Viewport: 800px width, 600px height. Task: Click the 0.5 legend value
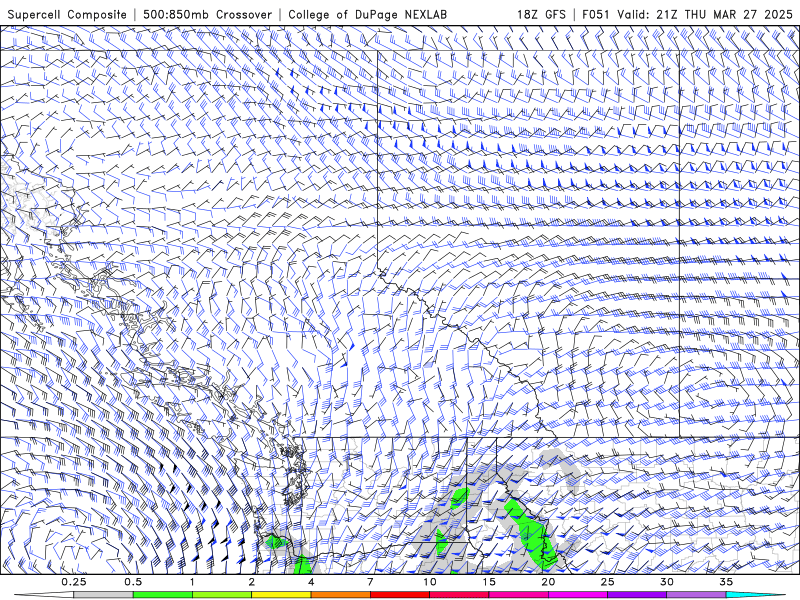coord(133,582)
